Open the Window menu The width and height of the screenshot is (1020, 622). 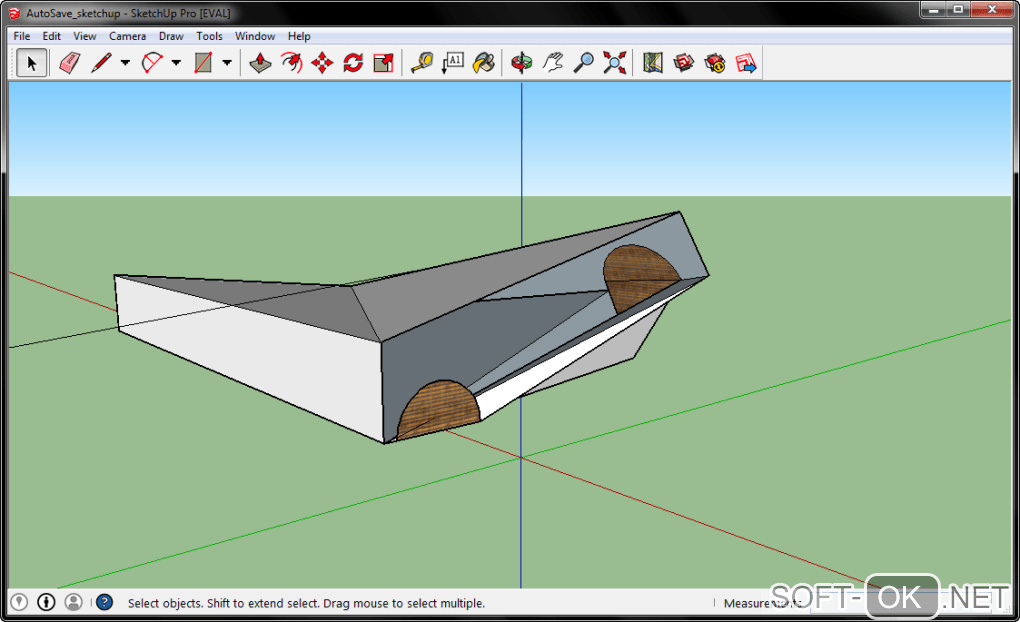click(255, 36)
